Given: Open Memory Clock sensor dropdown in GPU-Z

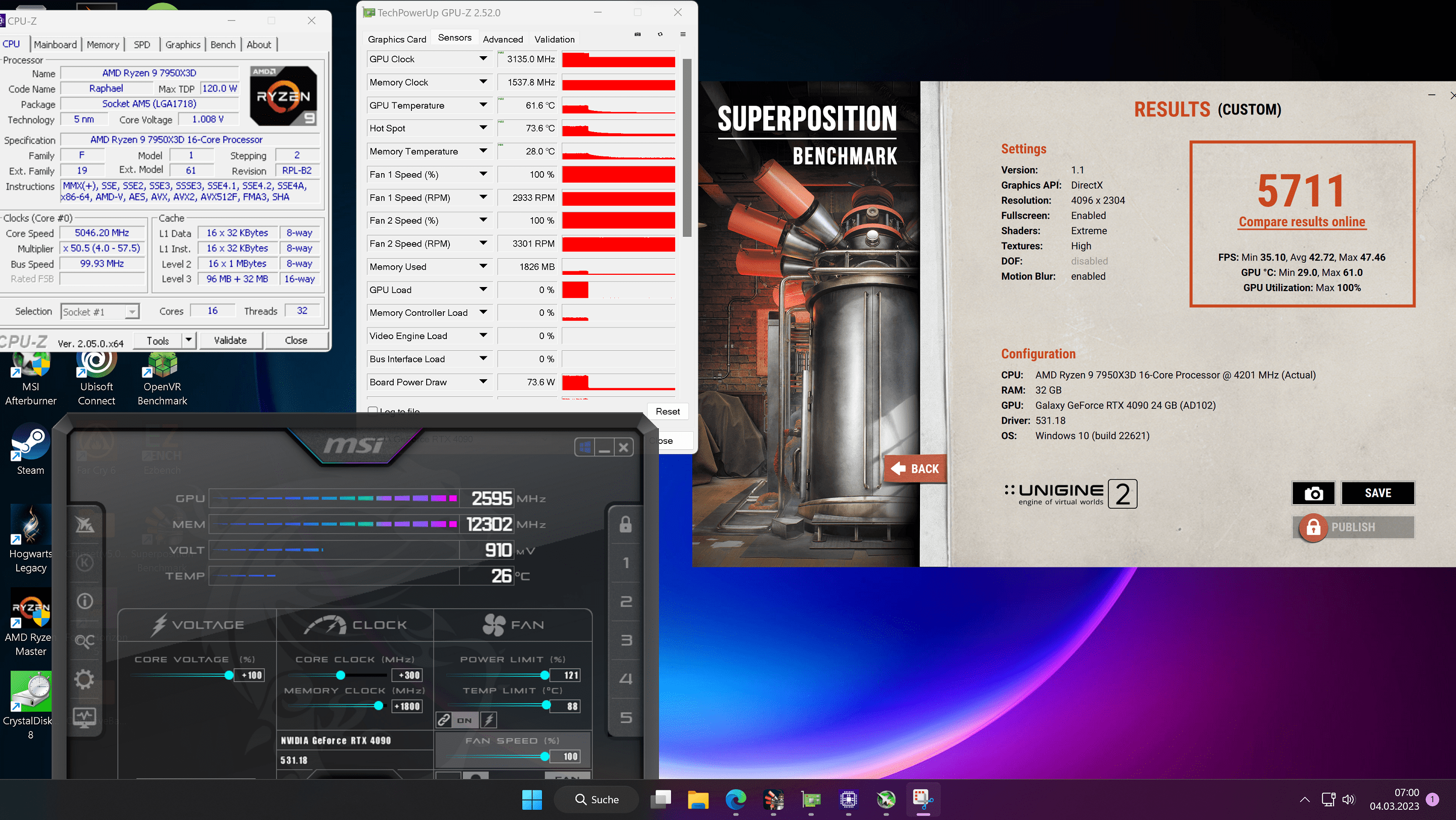Looking at the screenshot, I should (x=483, y=82).
